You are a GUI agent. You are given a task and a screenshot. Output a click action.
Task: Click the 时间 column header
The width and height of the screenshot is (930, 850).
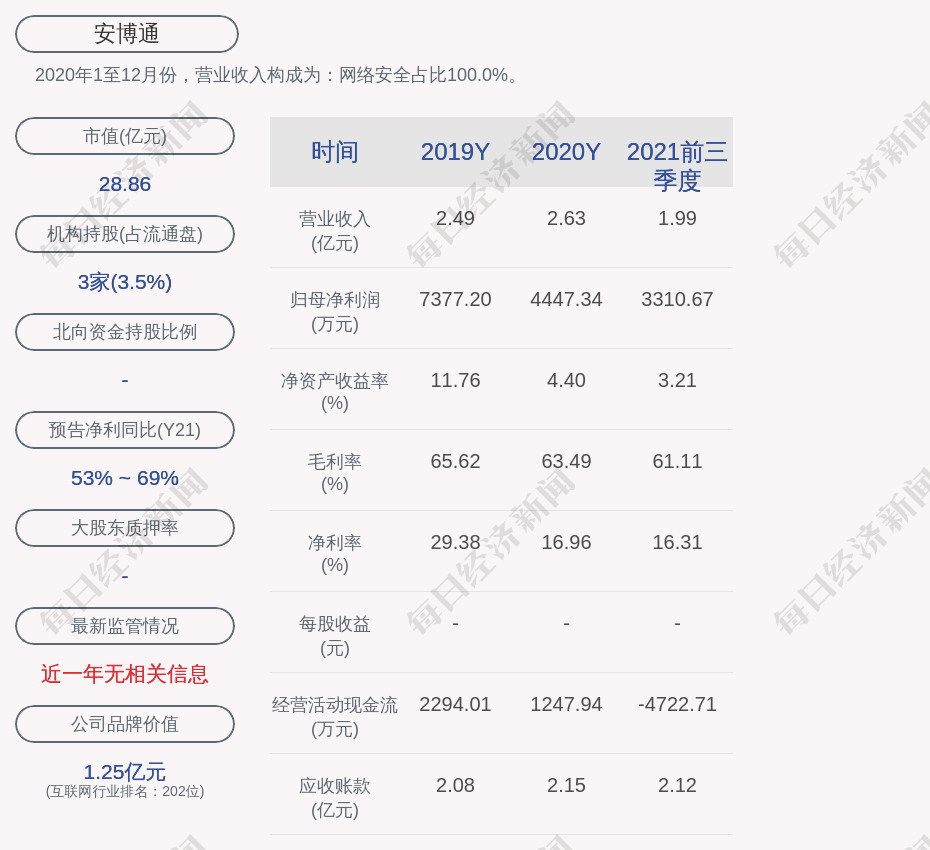pyautogui.click(x=335, y=152)
